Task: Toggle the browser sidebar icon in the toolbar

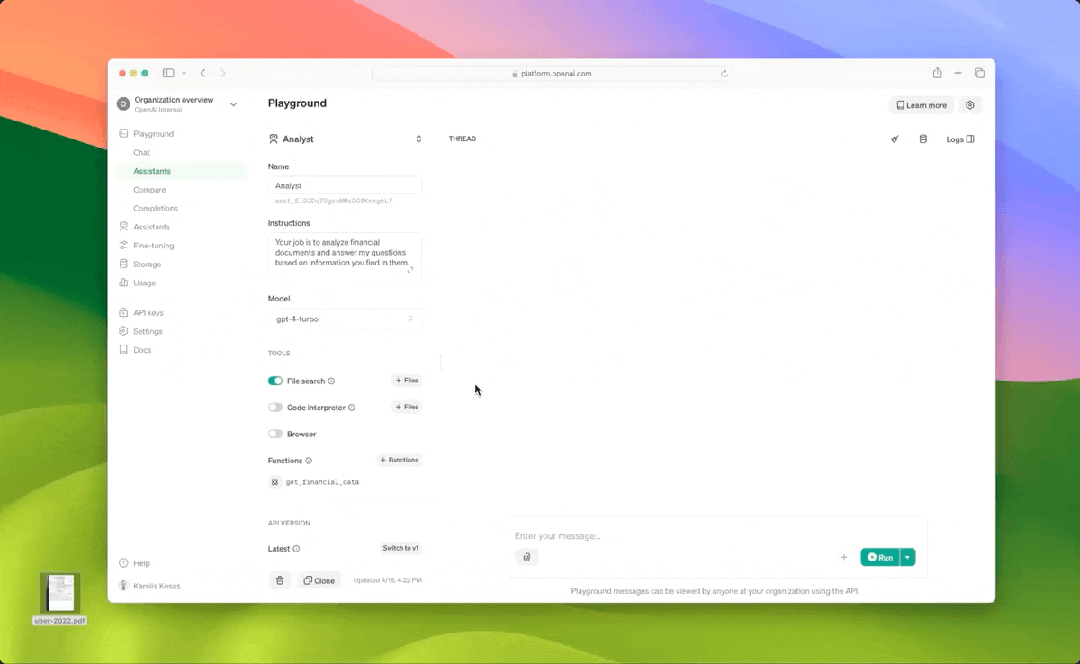Action: tap(168, 73)
